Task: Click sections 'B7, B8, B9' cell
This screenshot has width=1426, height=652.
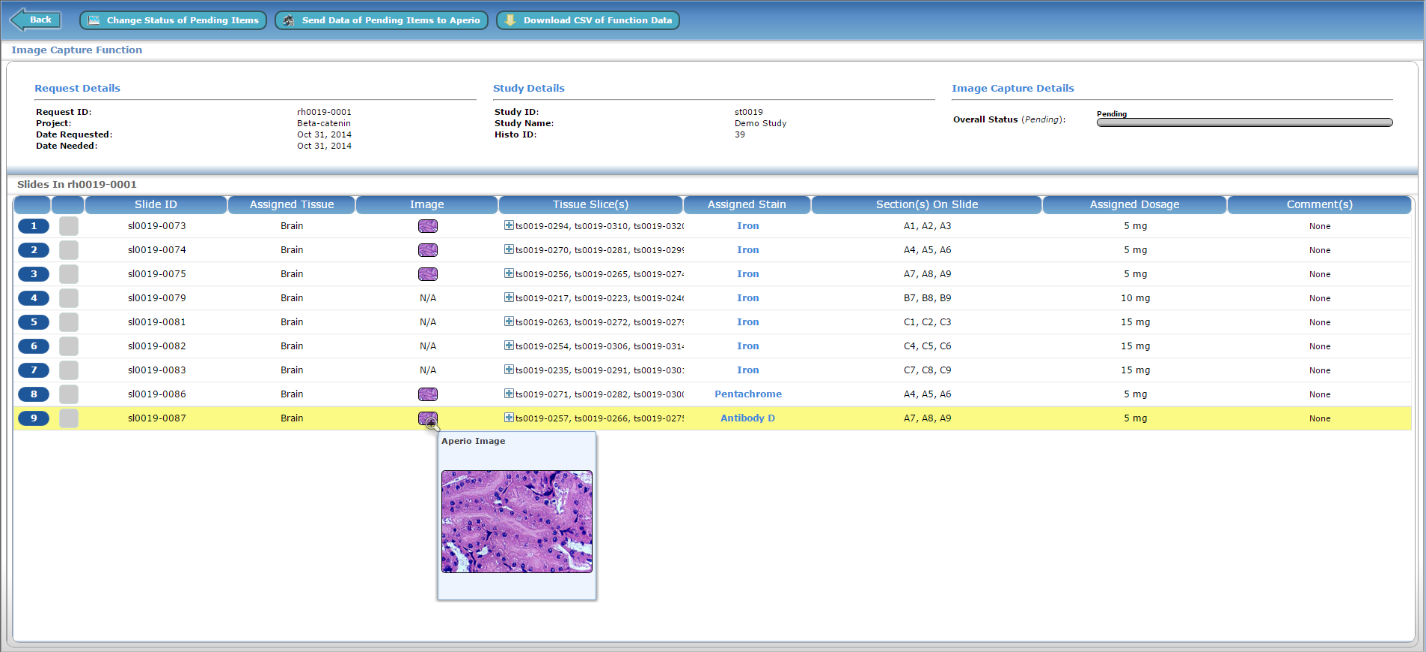Action: (x=927, y=298)
